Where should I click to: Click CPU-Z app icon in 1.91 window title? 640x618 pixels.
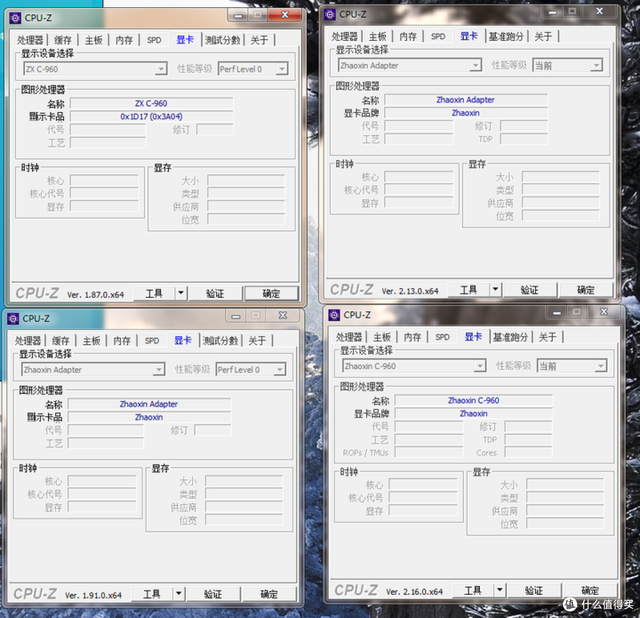point(13,318)
